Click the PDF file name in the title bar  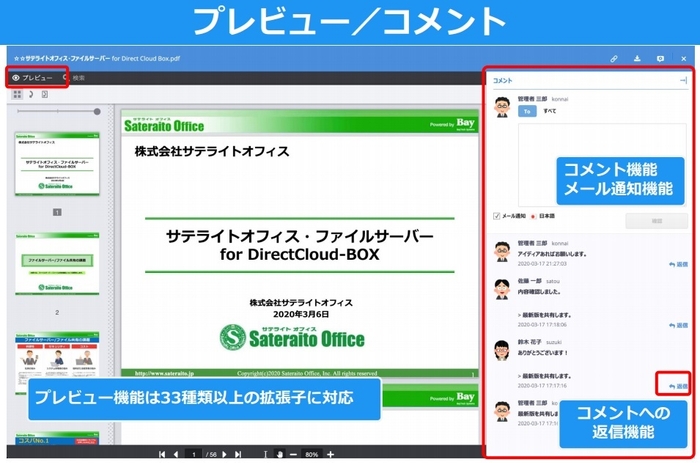pos(97,58)
